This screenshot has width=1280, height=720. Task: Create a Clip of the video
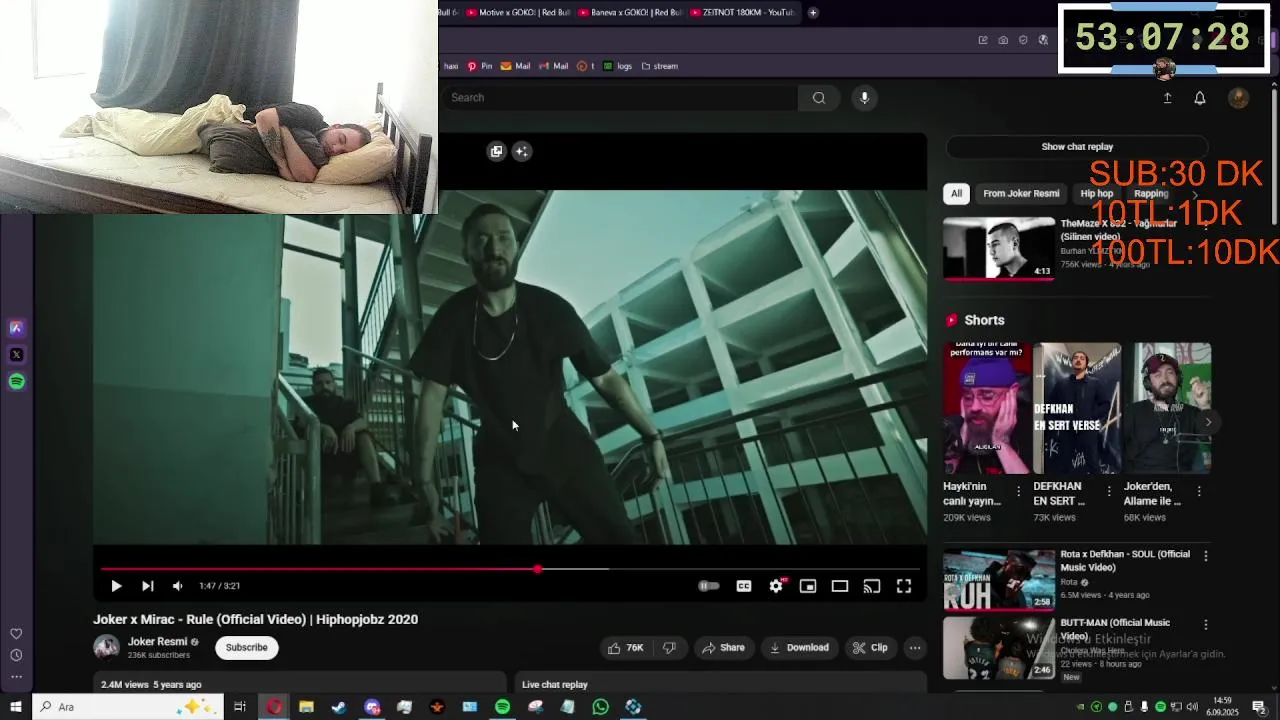870,648
